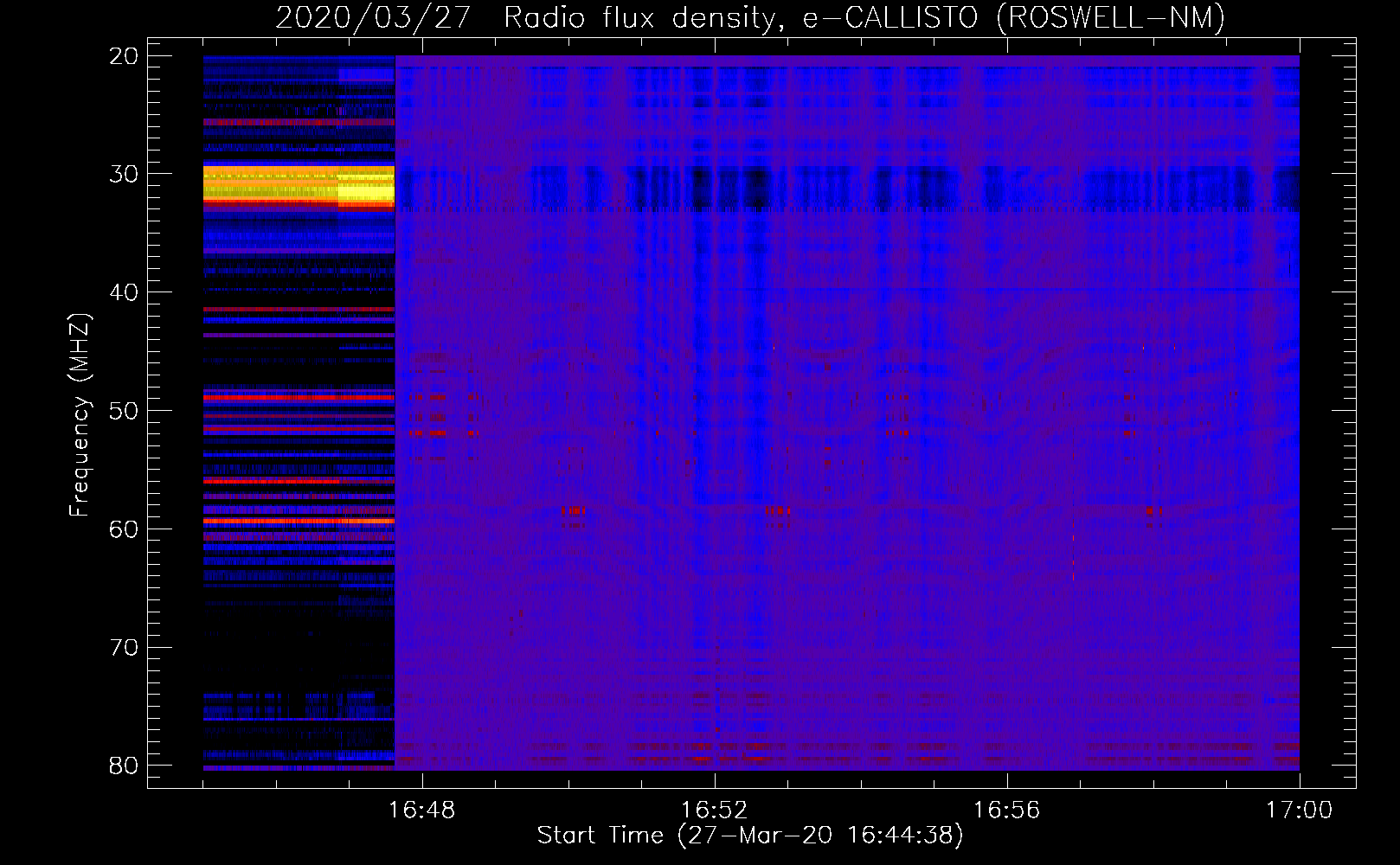The image size is (1400, 865).
Task: Click the "50" frequency tick label
Action: coord(124,411)
